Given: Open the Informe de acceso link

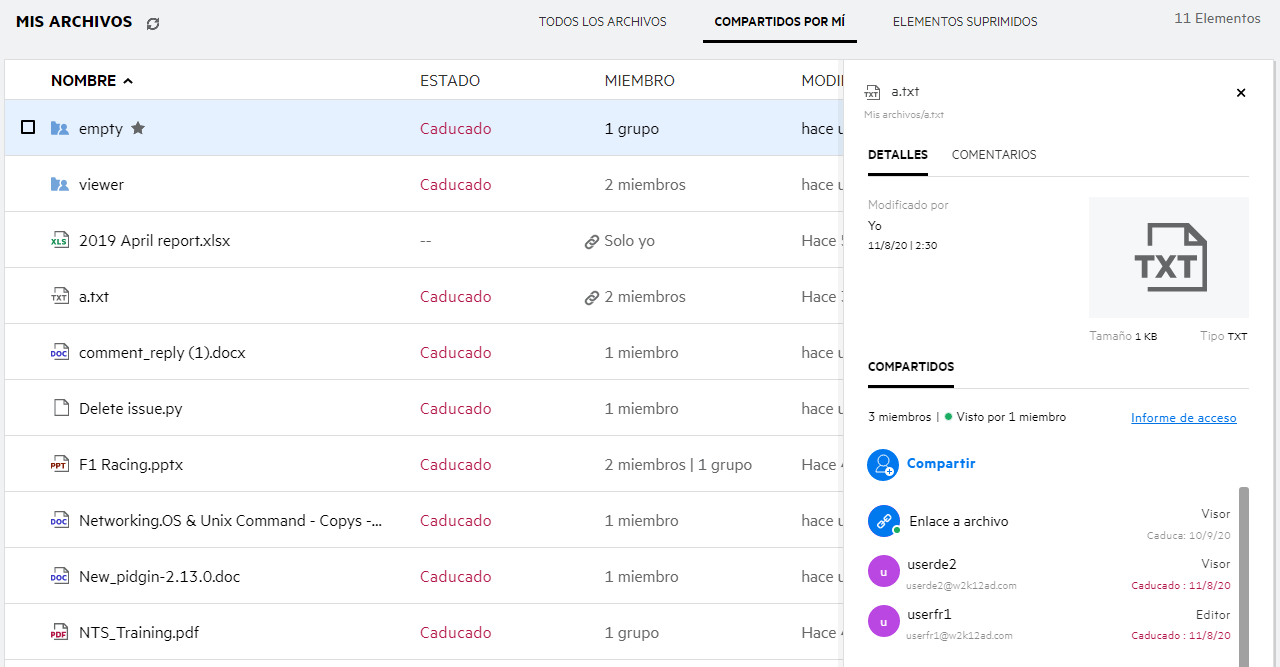Looking at the screenshot, I should pyautogui.click(x=1183, y=418).
